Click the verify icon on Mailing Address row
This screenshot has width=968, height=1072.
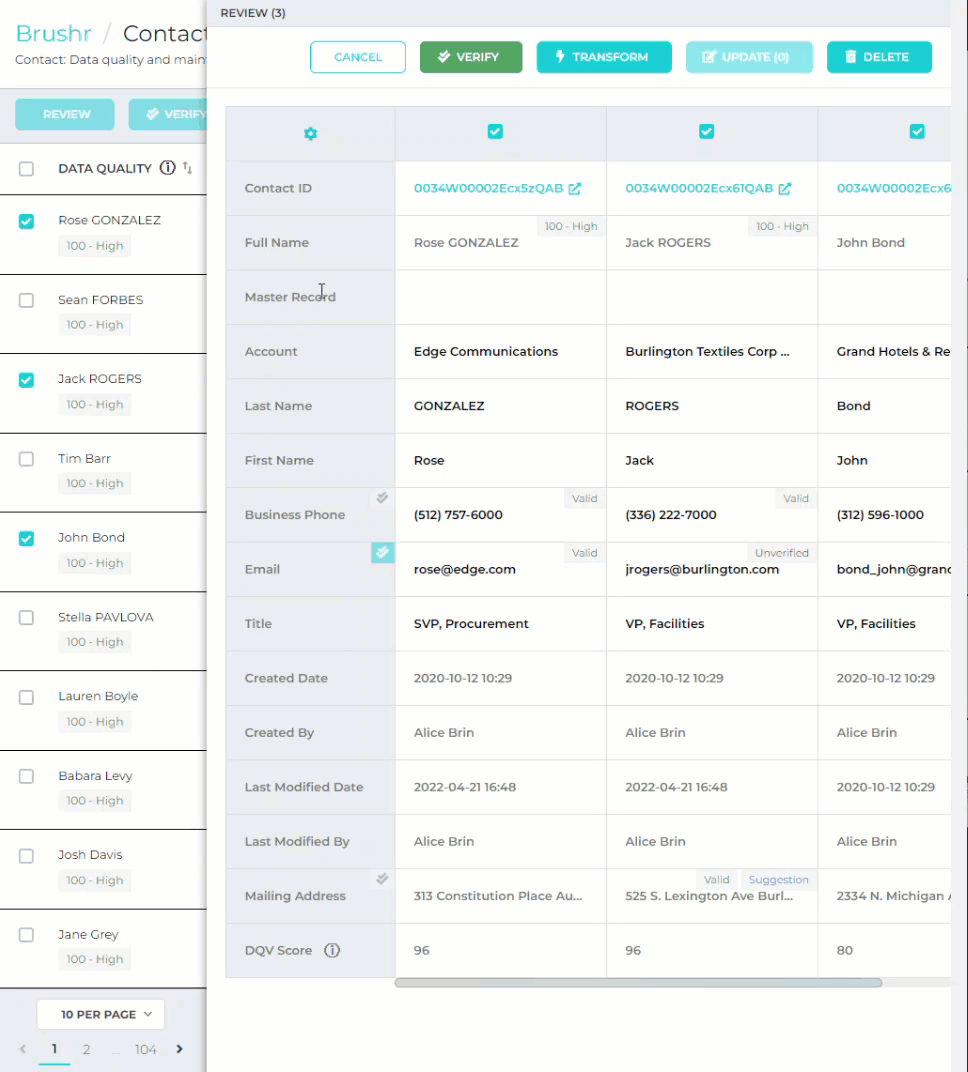(382, 879)
